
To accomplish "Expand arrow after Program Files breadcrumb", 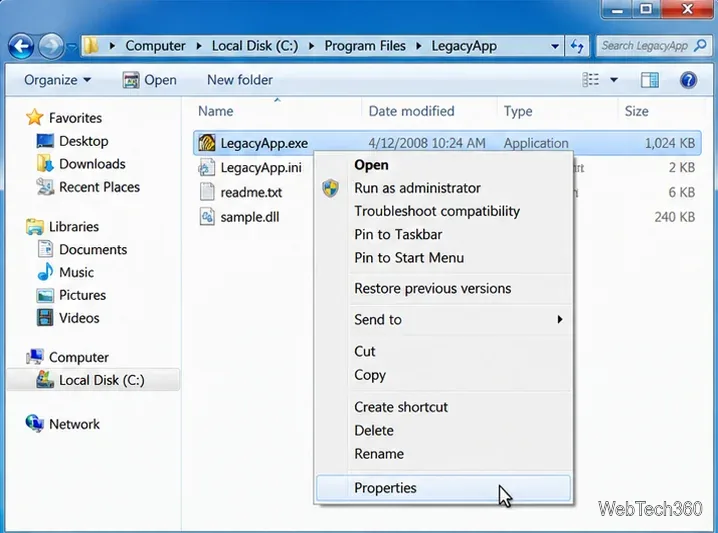I will pos(419,46).
